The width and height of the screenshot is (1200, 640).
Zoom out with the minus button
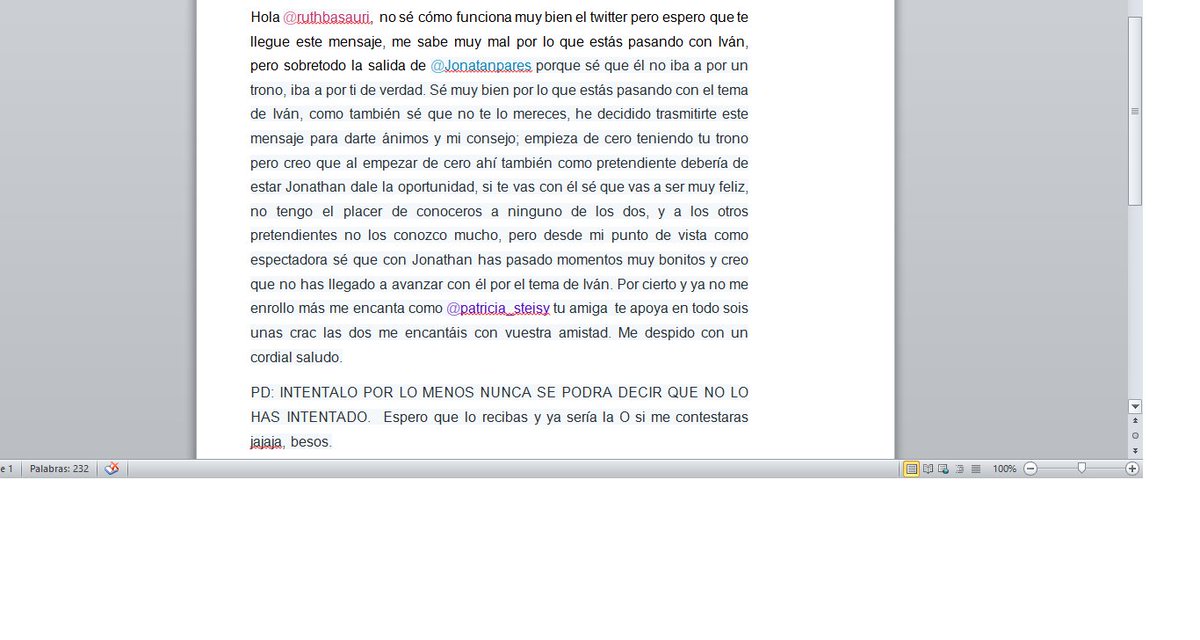click(1031, 468)
